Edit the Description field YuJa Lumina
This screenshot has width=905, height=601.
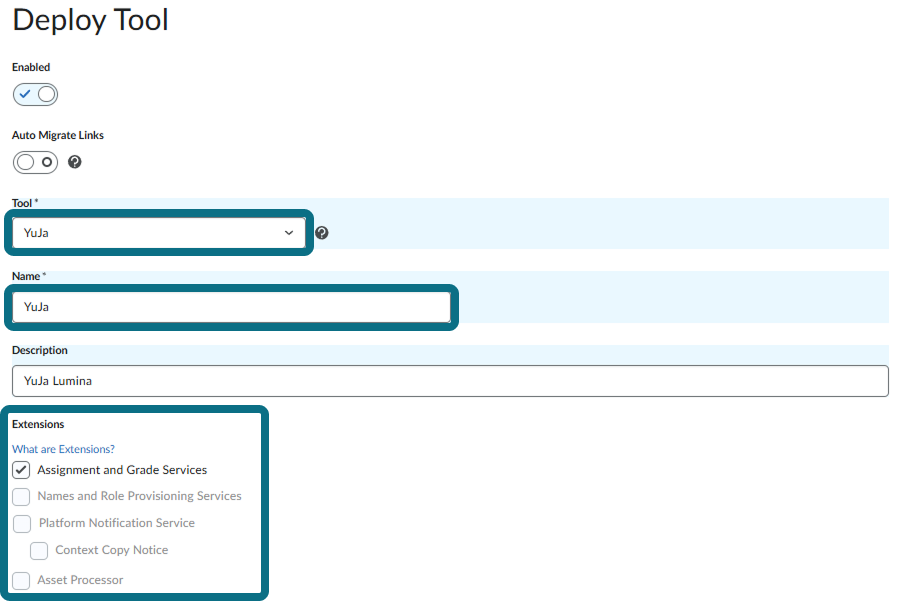click(450, 381)
